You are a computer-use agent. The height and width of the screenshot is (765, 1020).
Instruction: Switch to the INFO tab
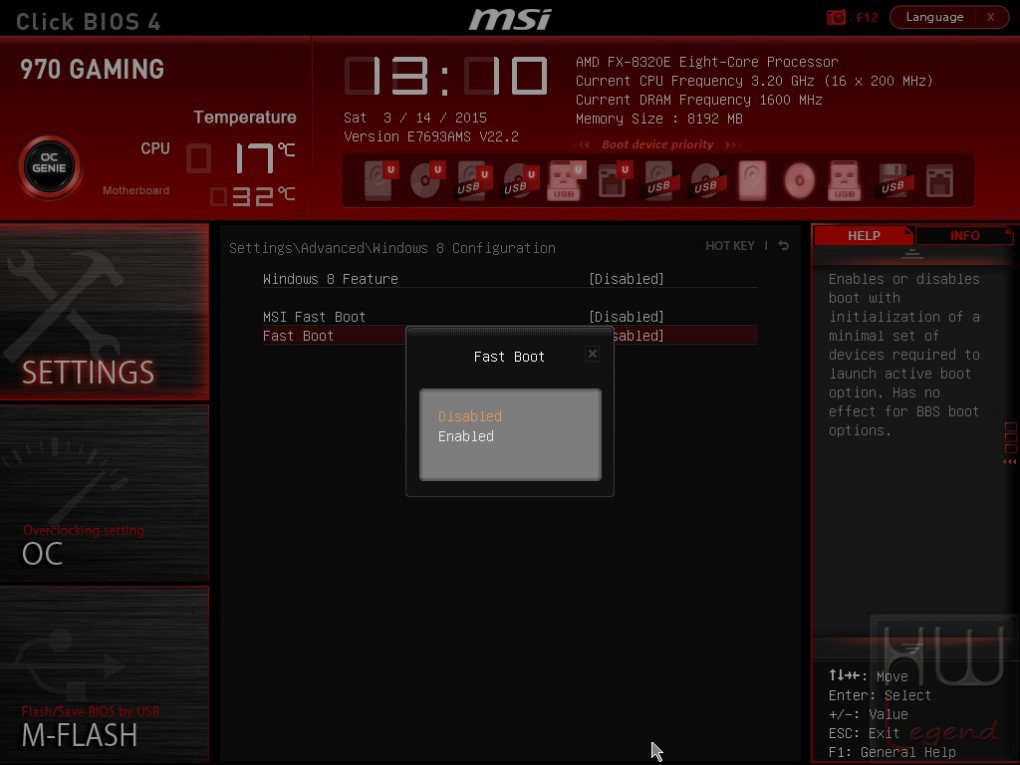964,235
